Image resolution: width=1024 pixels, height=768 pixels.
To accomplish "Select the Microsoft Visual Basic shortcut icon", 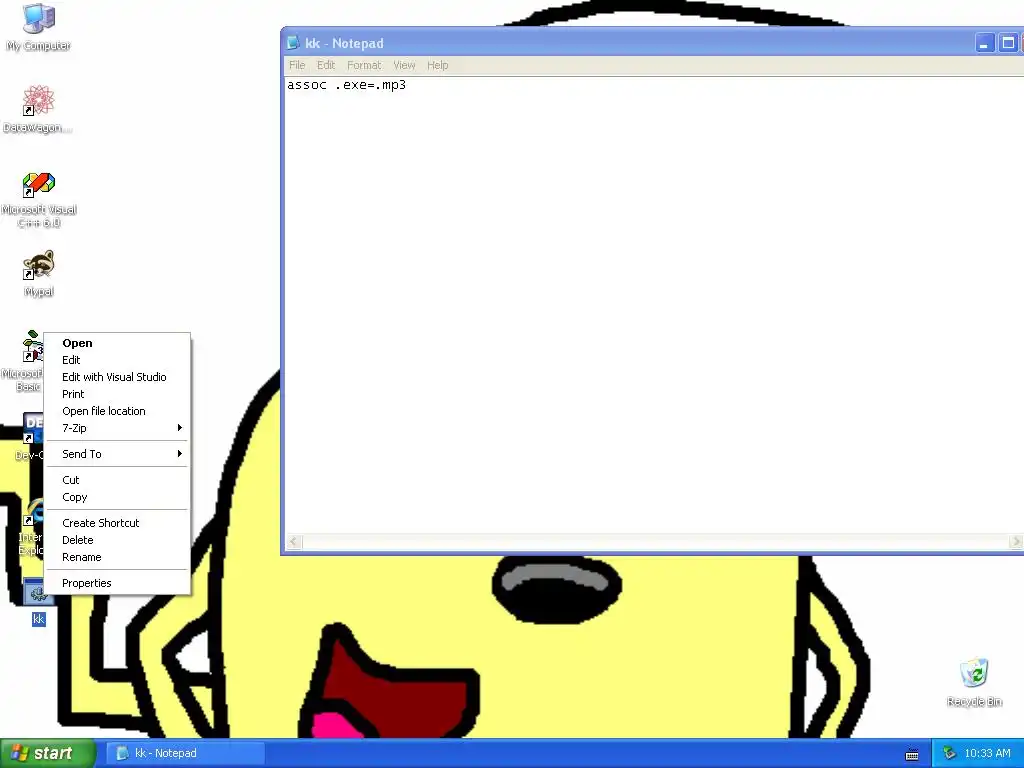I will tap(31, 347).
